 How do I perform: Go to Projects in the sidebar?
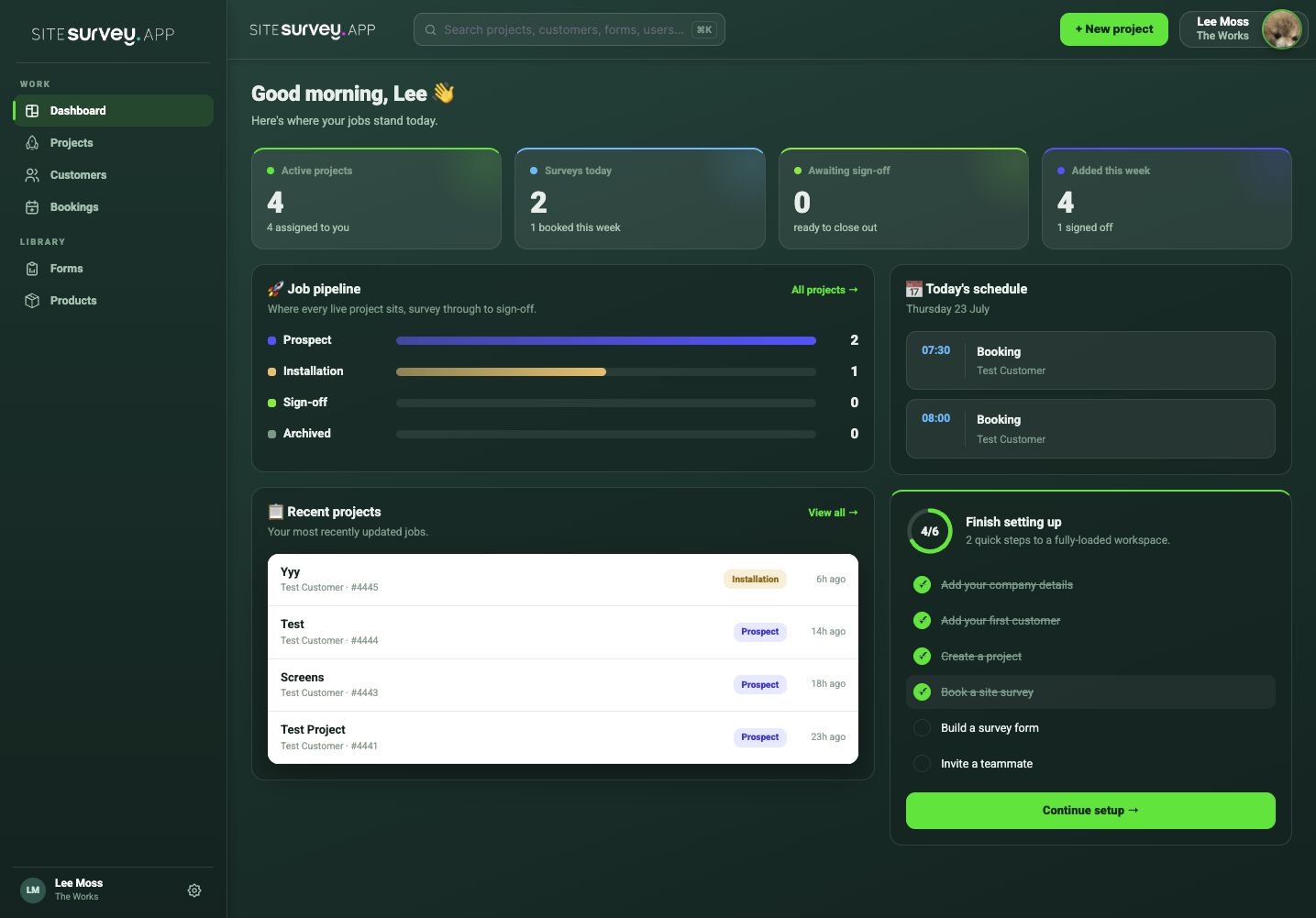(x=114, y=143)
